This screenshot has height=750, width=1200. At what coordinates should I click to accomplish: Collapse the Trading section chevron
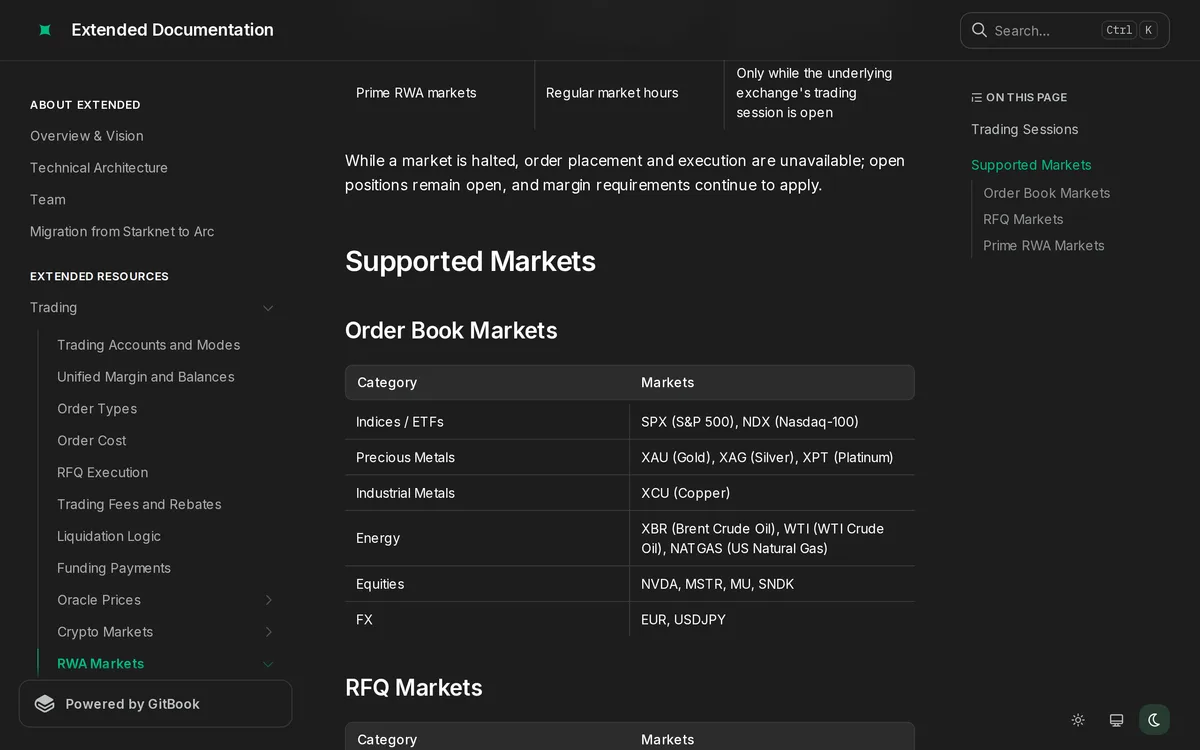pyautogui.click(x=268, y=308)
